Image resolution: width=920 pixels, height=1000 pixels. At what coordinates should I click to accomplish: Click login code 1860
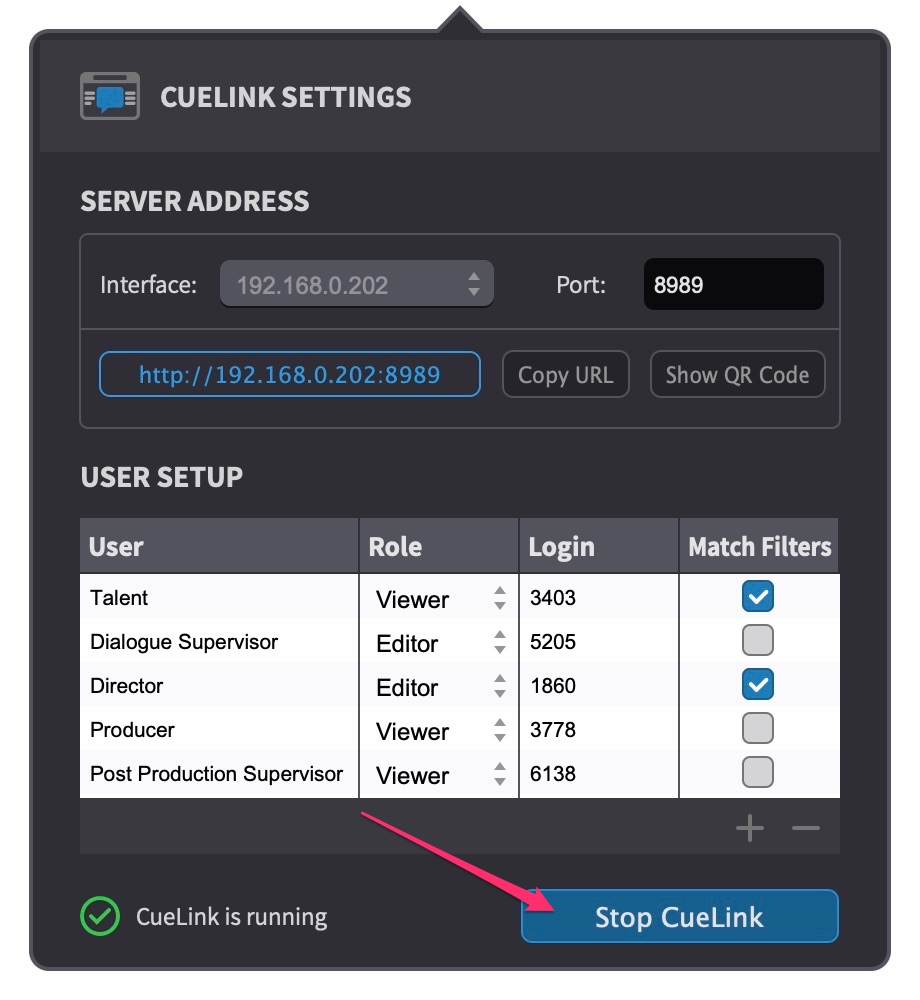[x=553, y=686]
